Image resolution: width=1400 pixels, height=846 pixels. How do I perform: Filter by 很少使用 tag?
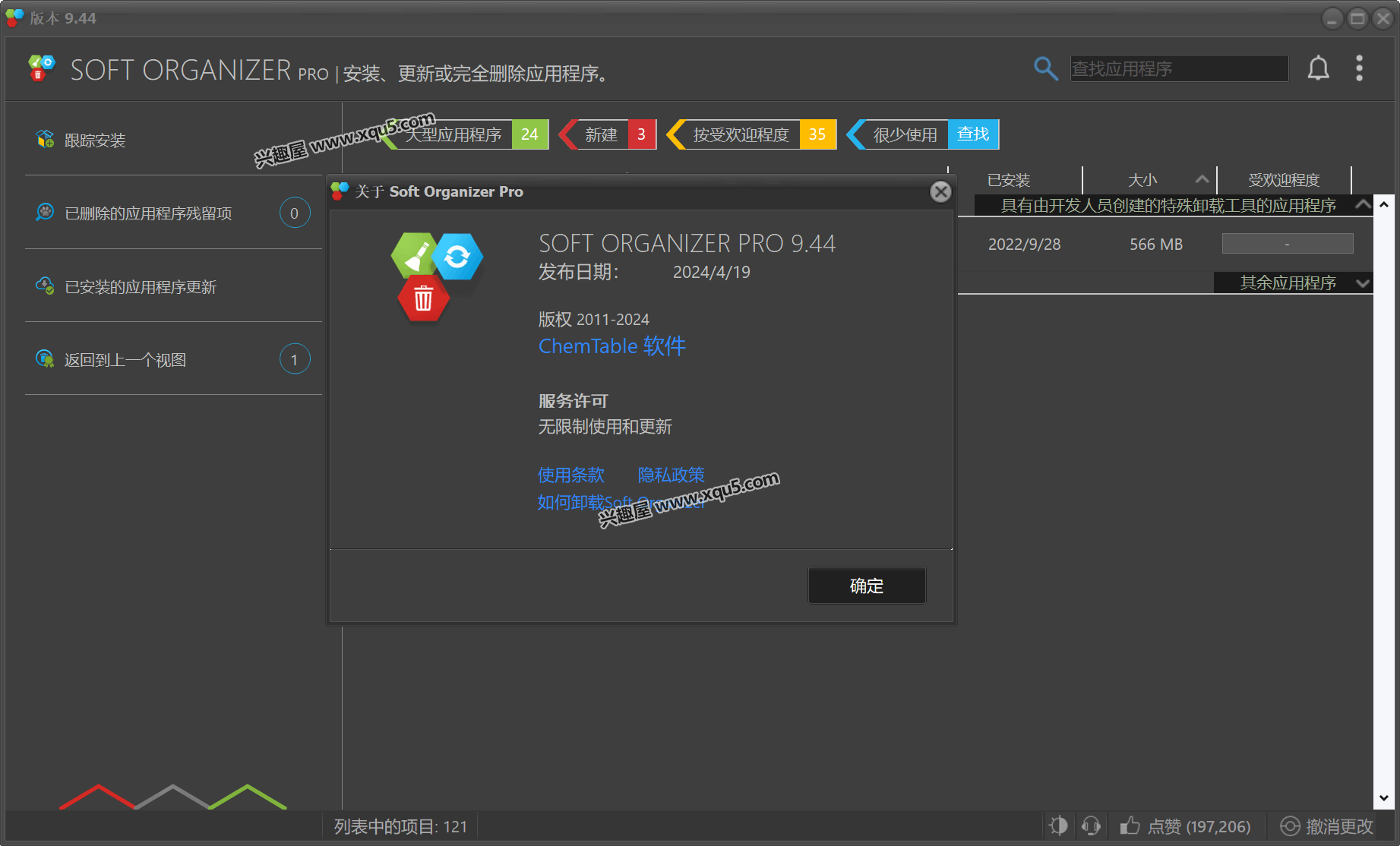pyautogui.click(x=898, y=134)
